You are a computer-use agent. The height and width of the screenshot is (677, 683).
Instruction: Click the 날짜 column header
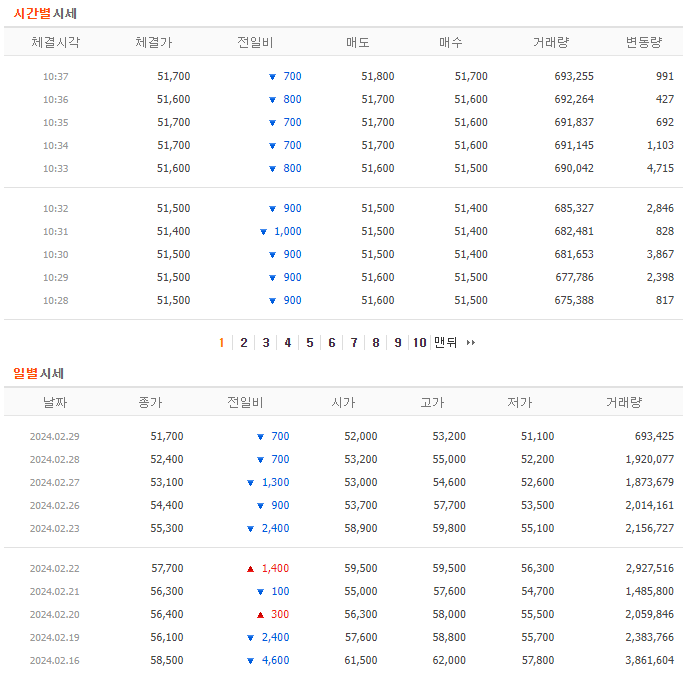click(x=55, y=402)
